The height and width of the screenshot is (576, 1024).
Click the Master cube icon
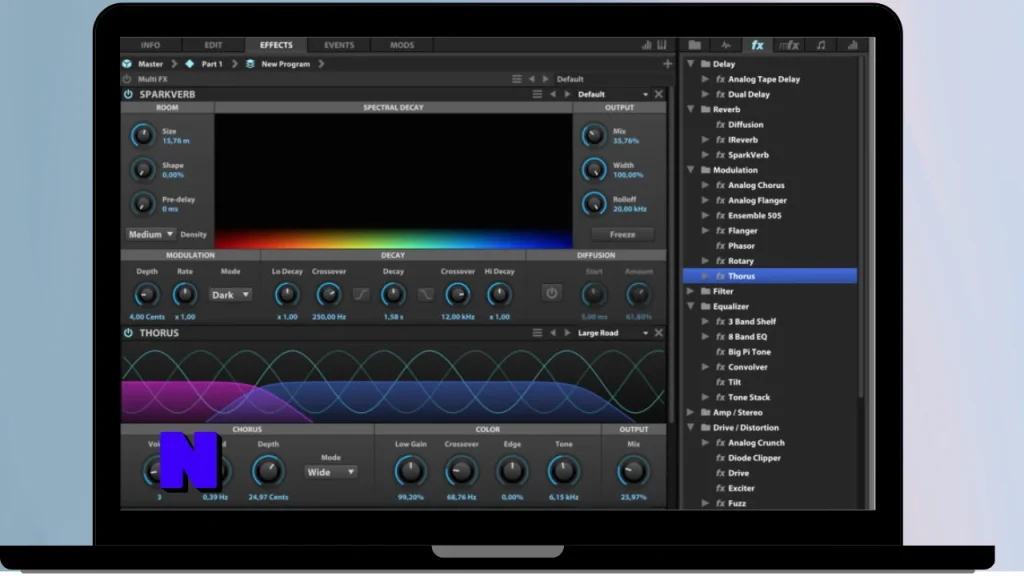(127, 64)
